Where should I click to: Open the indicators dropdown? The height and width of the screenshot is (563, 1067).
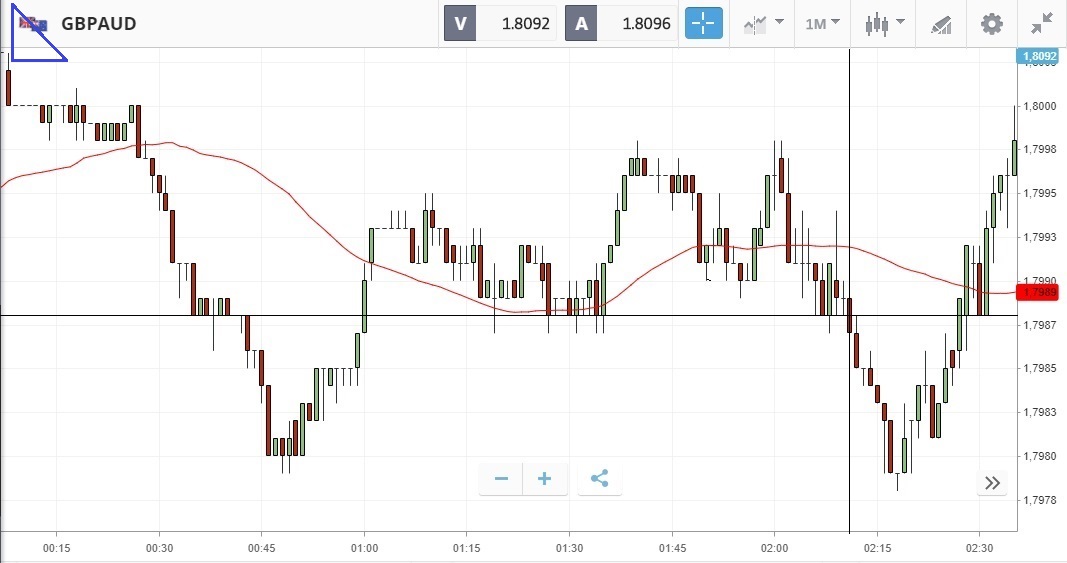coord(764,24)
